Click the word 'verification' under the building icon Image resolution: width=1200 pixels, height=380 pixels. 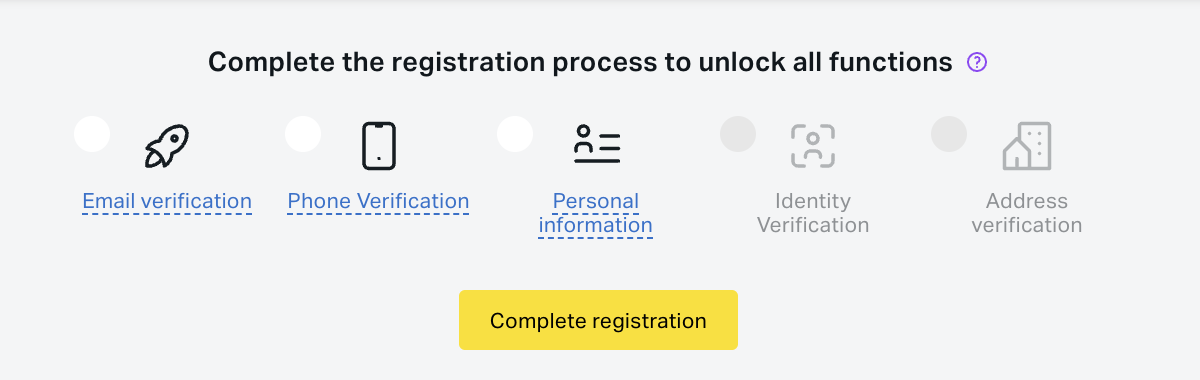pyautogui.click(x=1027, y=225)
